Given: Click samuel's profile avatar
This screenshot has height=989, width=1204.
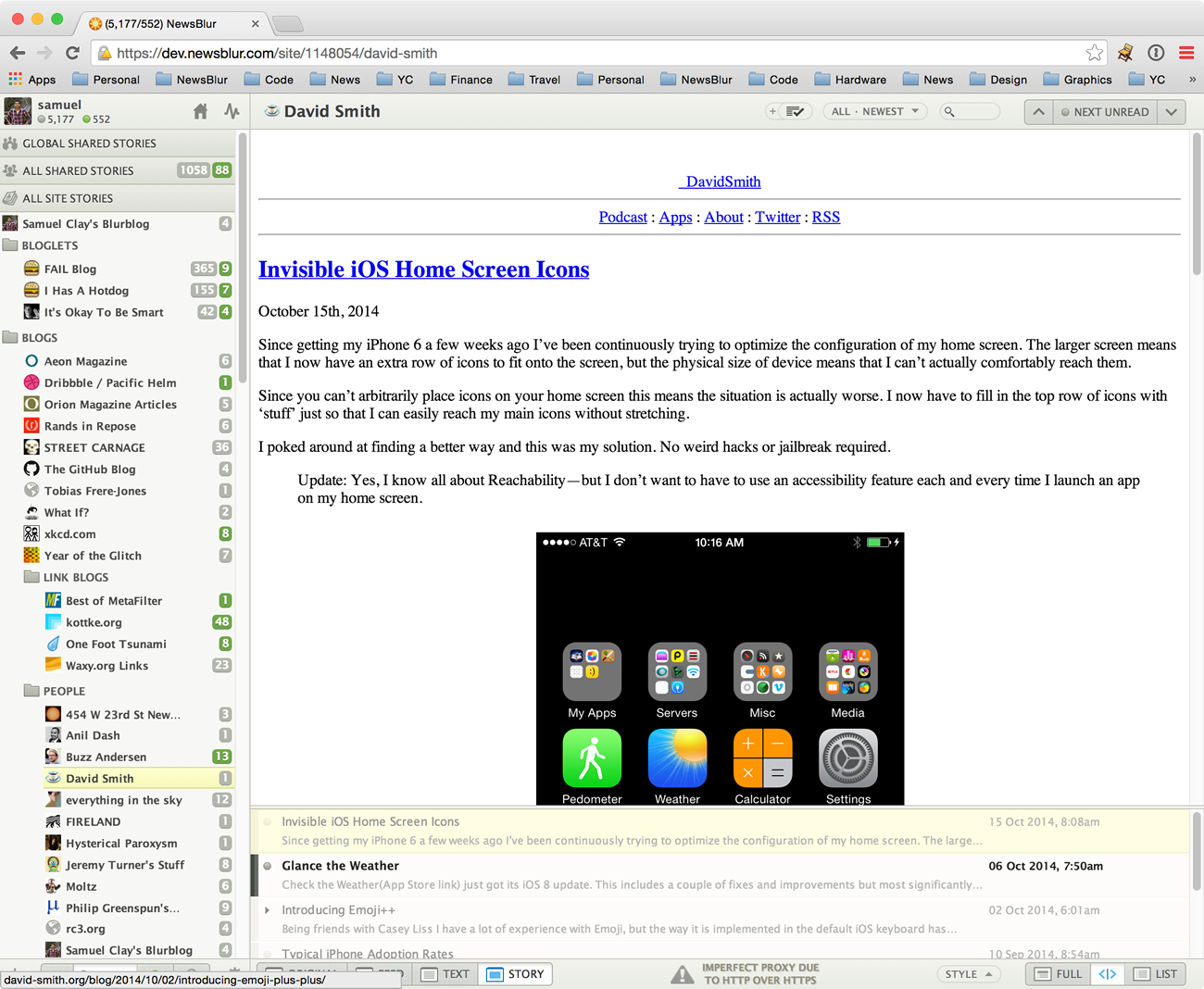Looking at the screenshot, I should tap(18, 111).
